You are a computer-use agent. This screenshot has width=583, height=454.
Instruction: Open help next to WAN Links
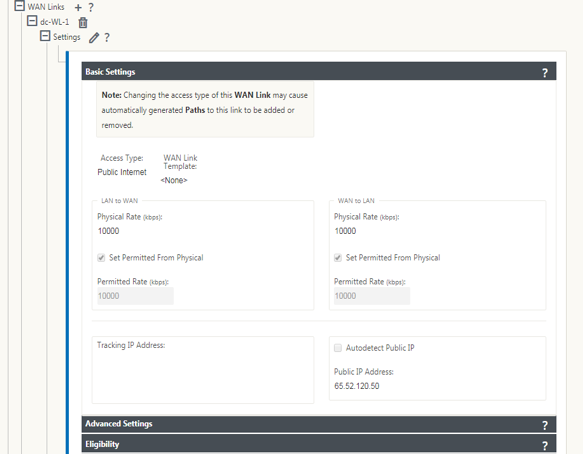pyautogui.click(x=91, y=7)
